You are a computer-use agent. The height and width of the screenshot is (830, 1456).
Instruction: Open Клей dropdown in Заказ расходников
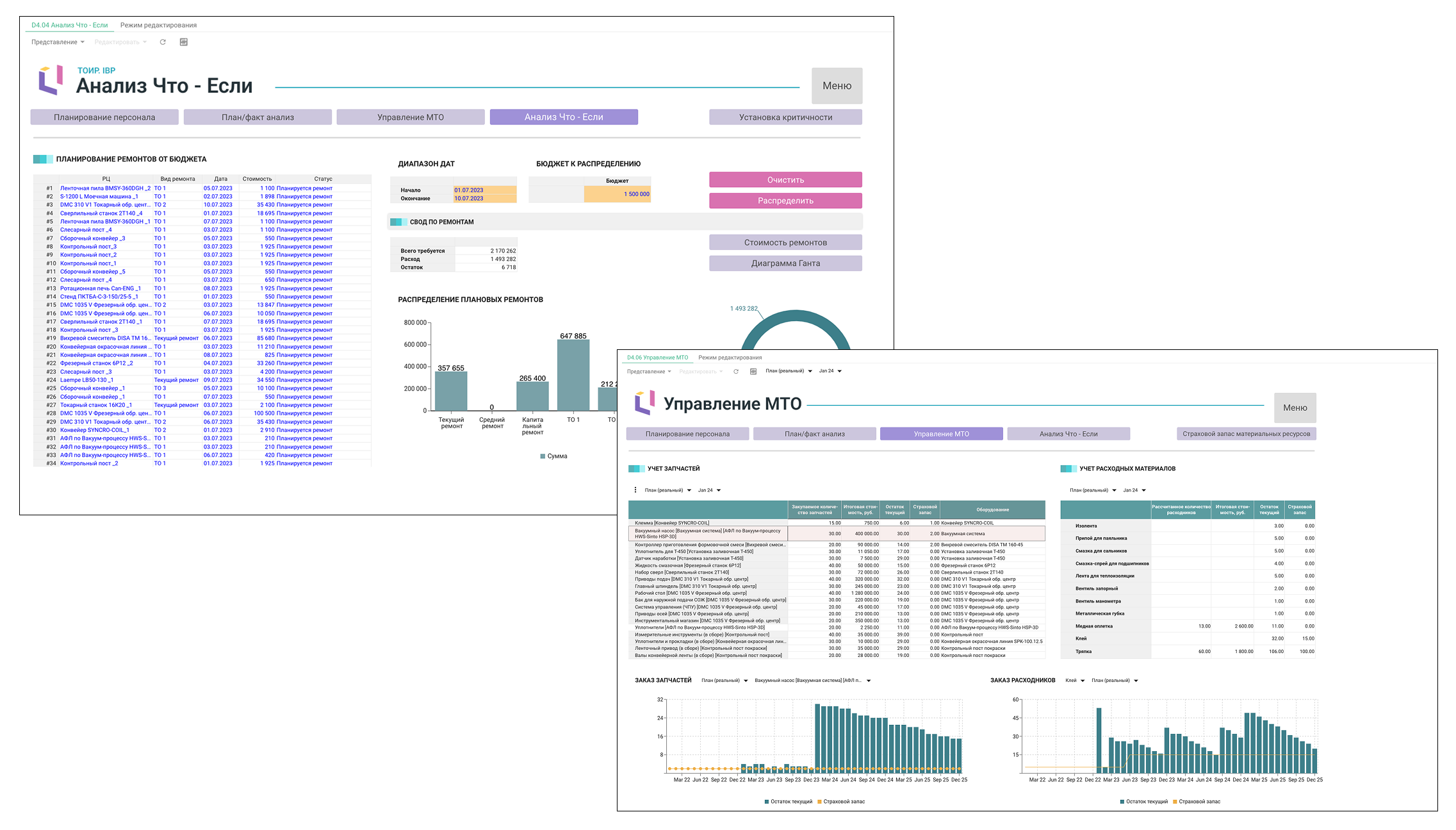(x=1075, y=681)
